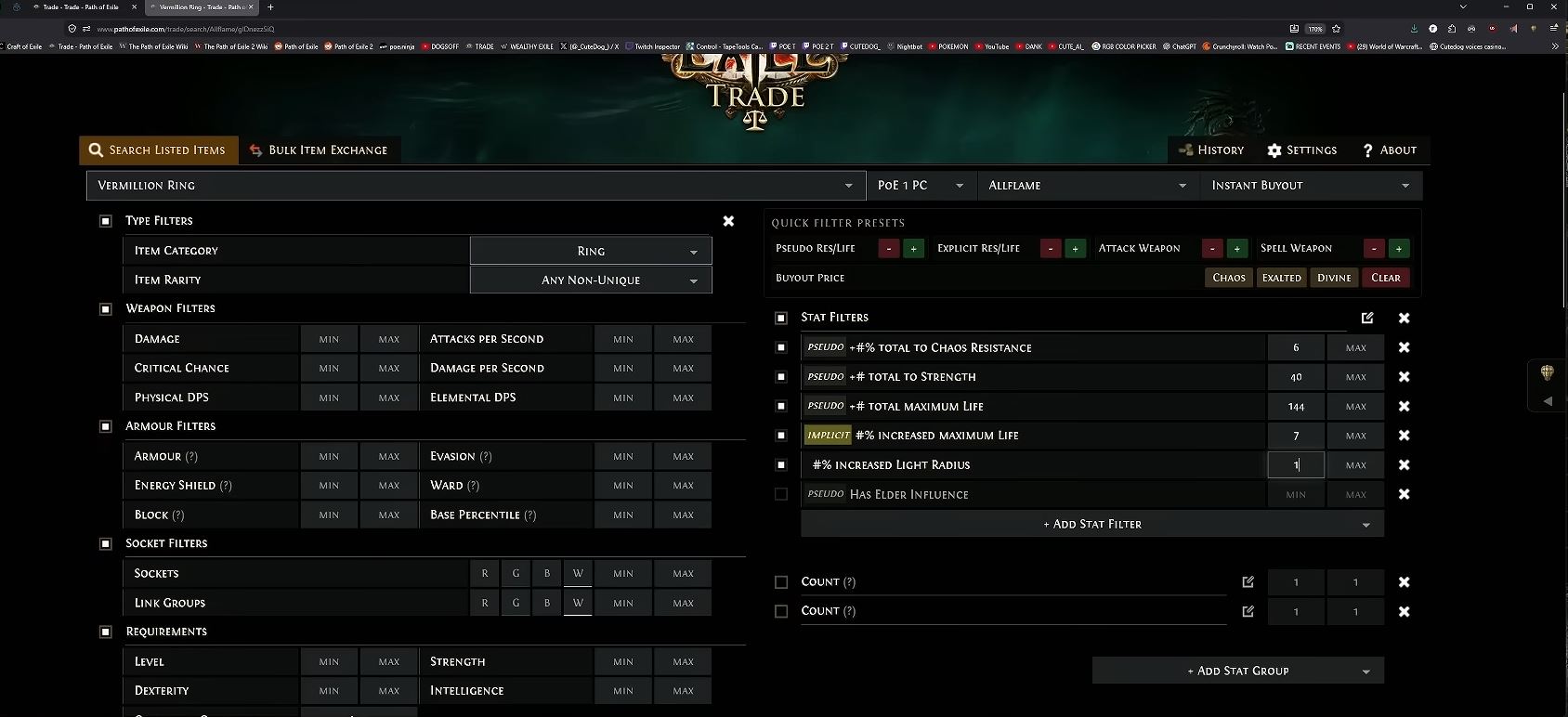Set buyout price to Divine
Image resolution: width=1568 pixels, height=717 pixels.
click(x=1334, y=278)
